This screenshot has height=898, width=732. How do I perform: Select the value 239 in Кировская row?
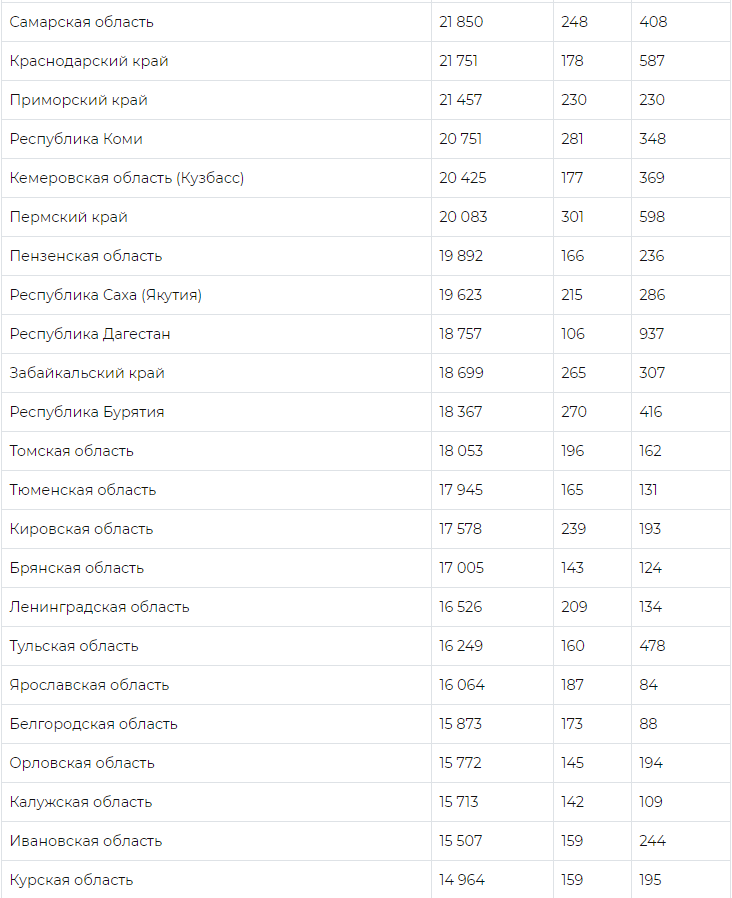tap(574, 529)
